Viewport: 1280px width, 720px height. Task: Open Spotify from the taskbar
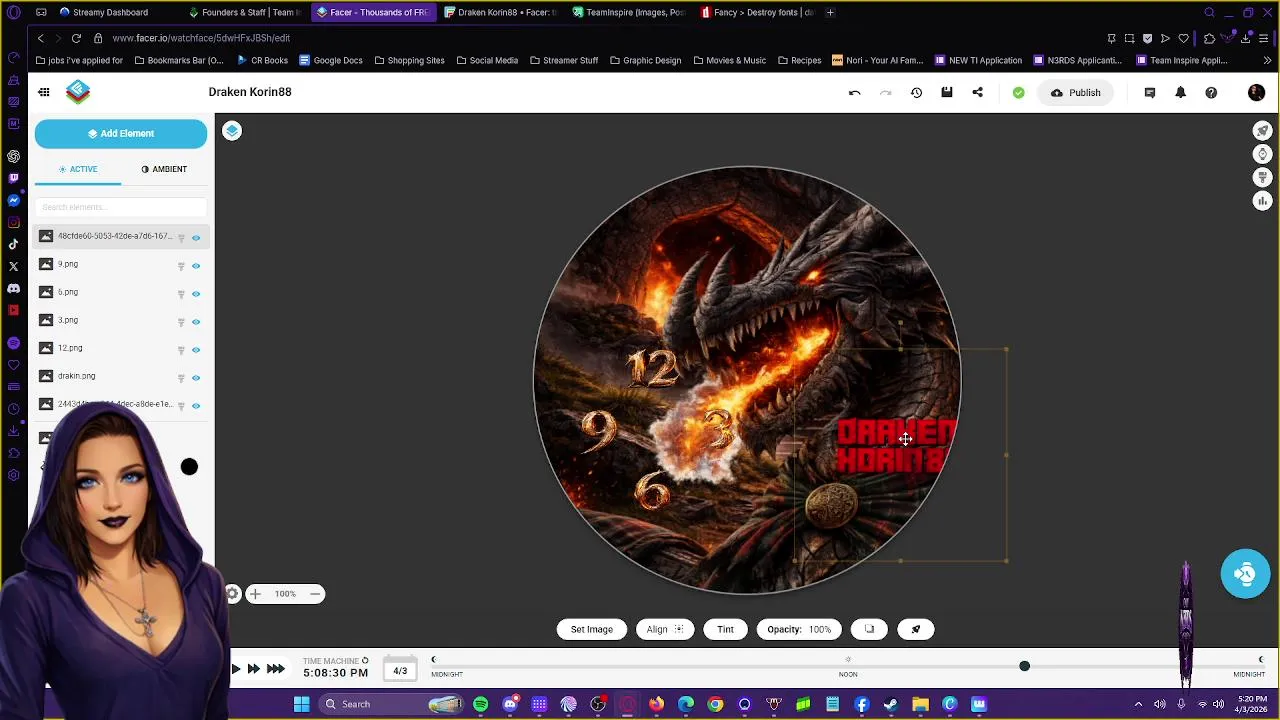[480, 704]
